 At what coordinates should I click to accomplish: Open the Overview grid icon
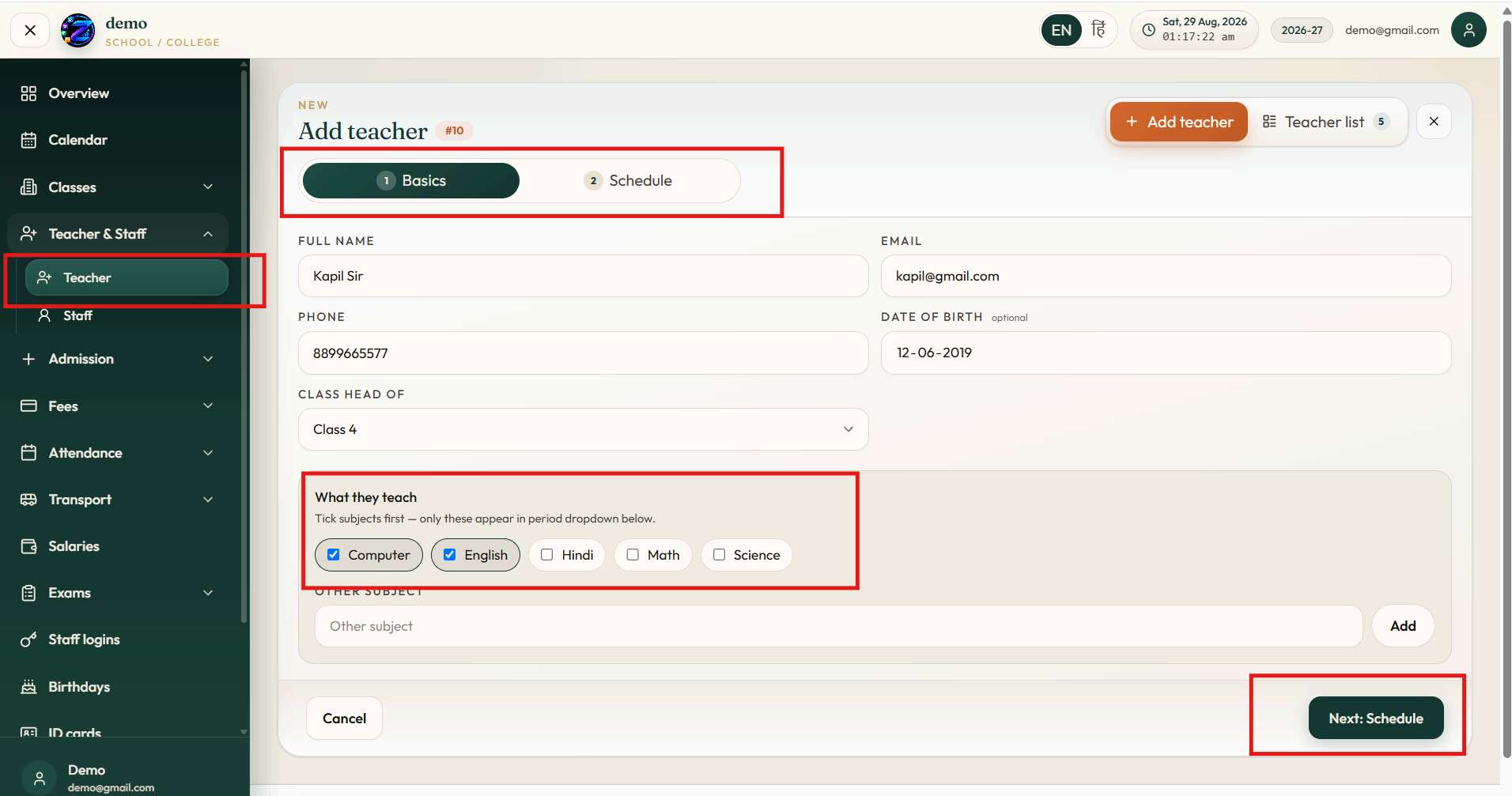coord(28,93)
